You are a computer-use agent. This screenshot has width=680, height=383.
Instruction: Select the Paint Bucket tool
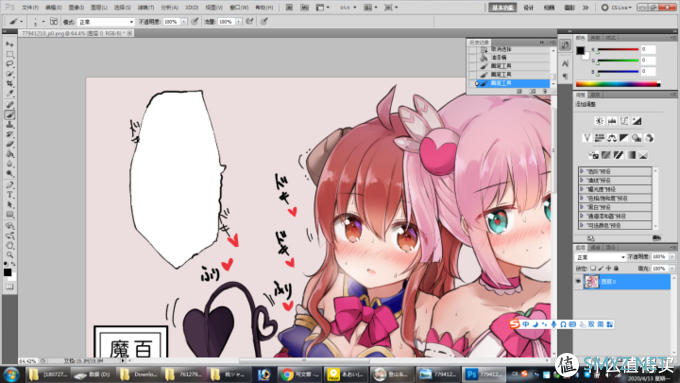(x=10, y=154)
